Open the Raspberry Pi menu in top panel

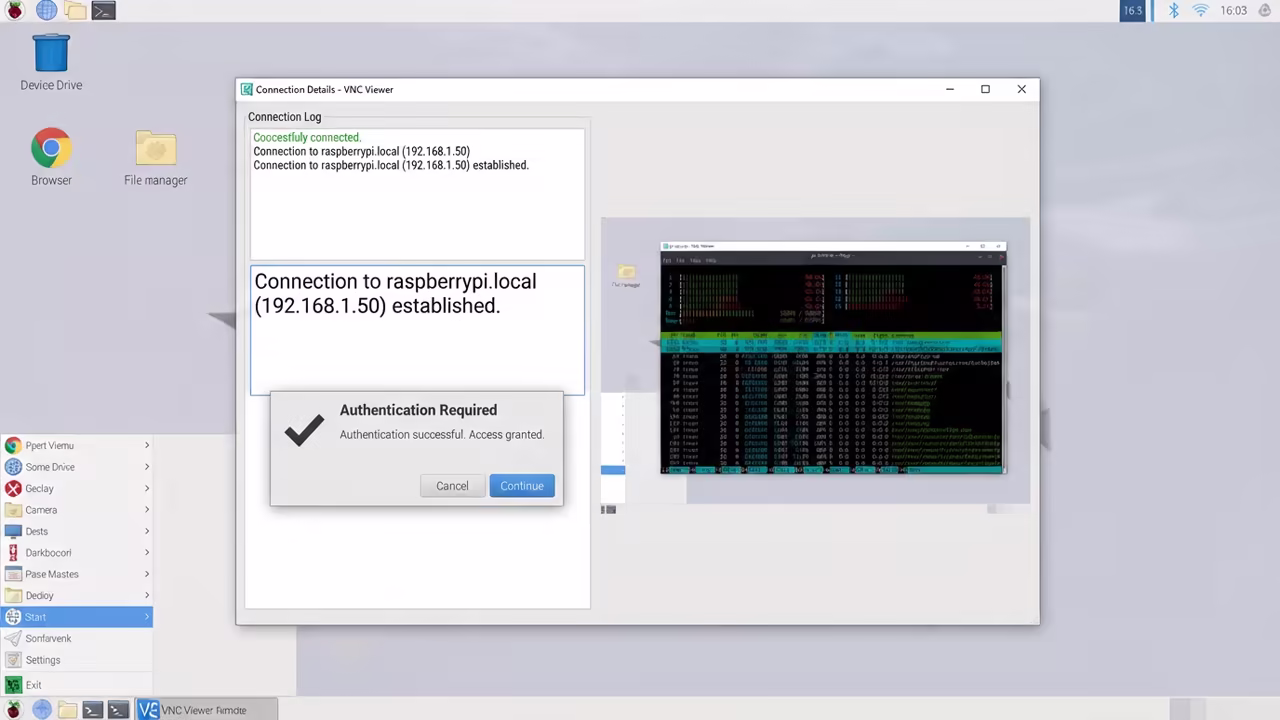click(15, 11)
